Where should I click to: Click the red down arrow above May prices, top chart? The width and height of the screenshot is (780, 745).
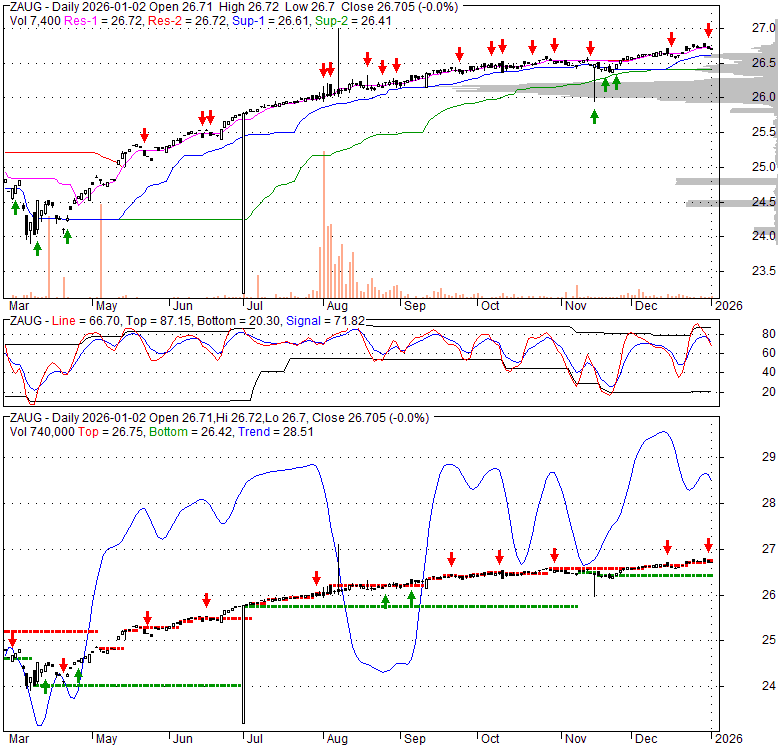point(144,134)
